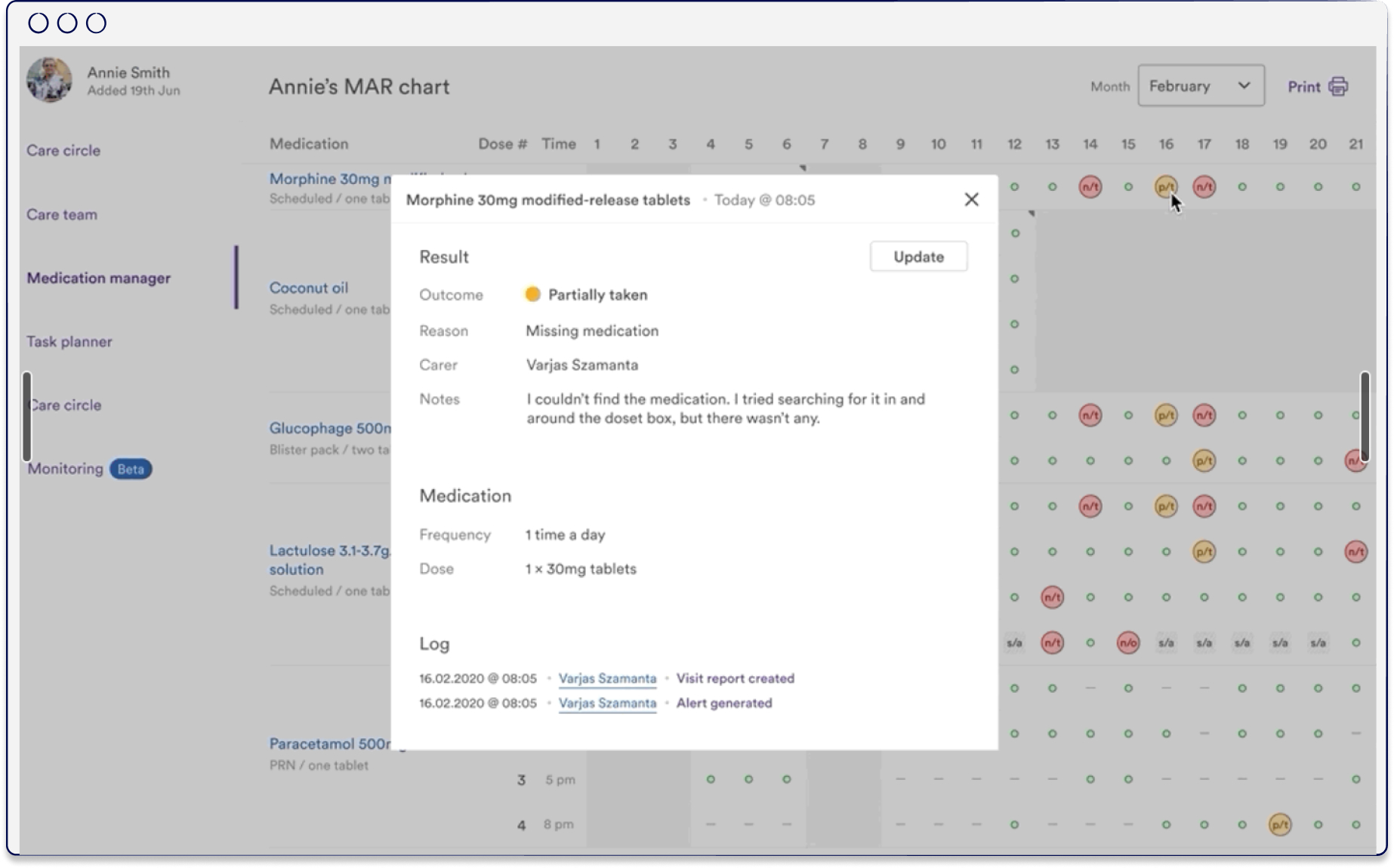This screenshot has width=1394, height=868.
Task: Click the s/a marker on day 12
Action: (1014, 642)
